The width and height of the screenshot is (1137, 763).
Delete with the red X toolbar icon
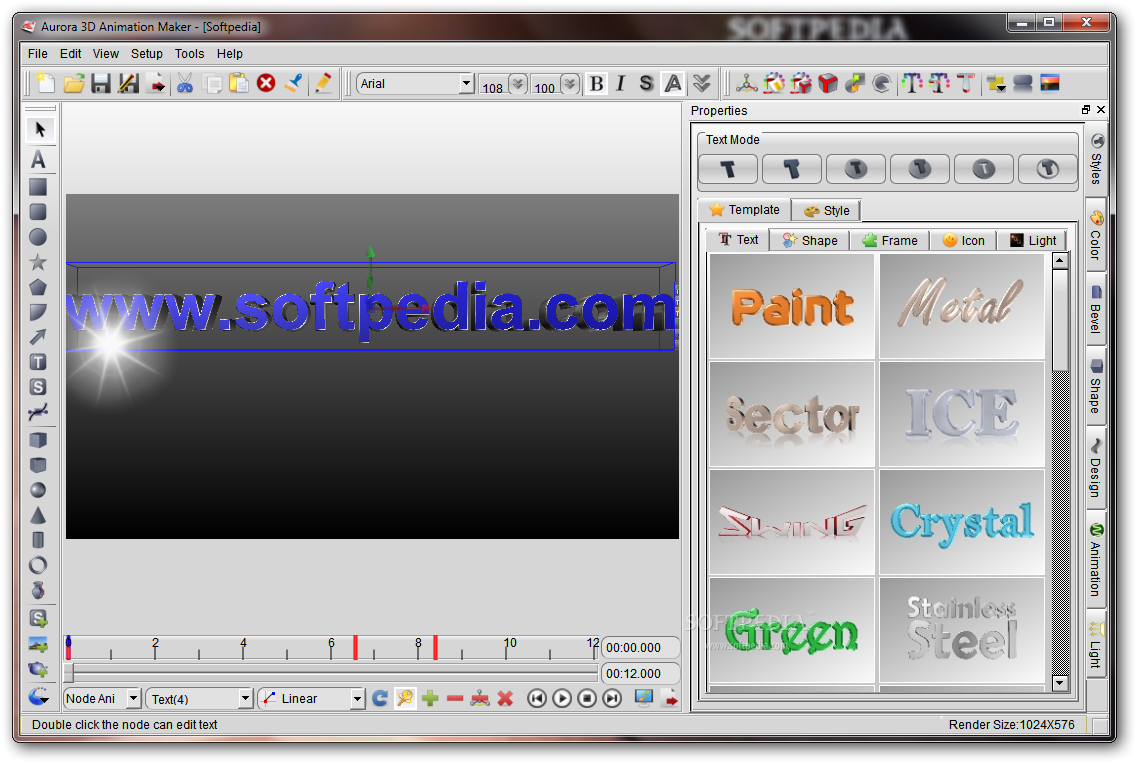point(266,83)
